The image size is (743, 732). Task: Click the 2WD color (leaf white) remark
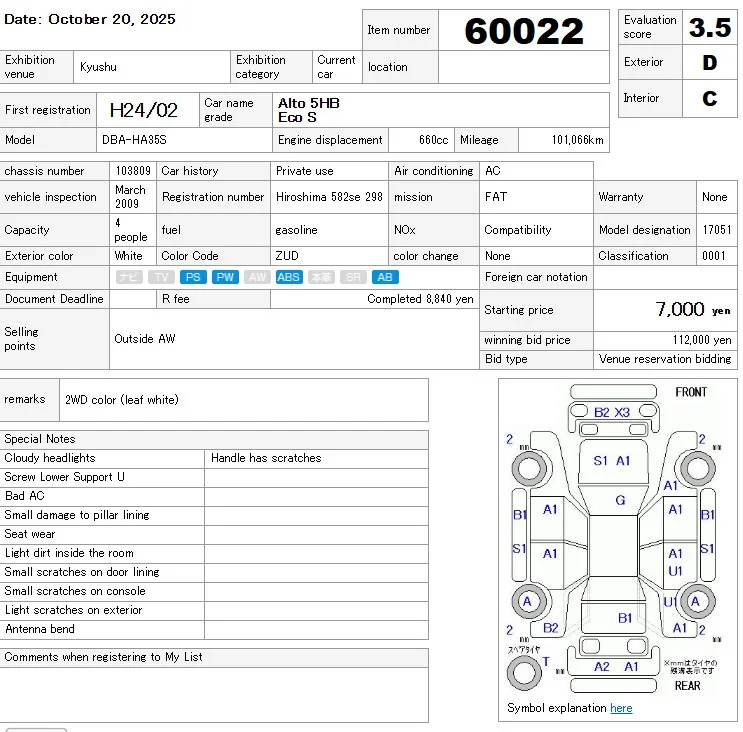coord(122,399)
